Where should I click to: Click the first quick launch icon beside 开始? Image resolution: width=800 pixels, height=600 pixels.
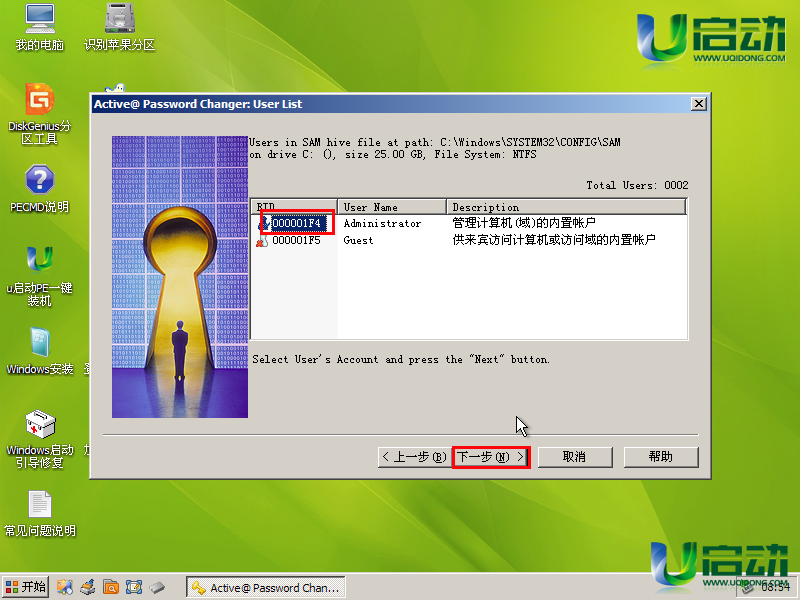64,587
